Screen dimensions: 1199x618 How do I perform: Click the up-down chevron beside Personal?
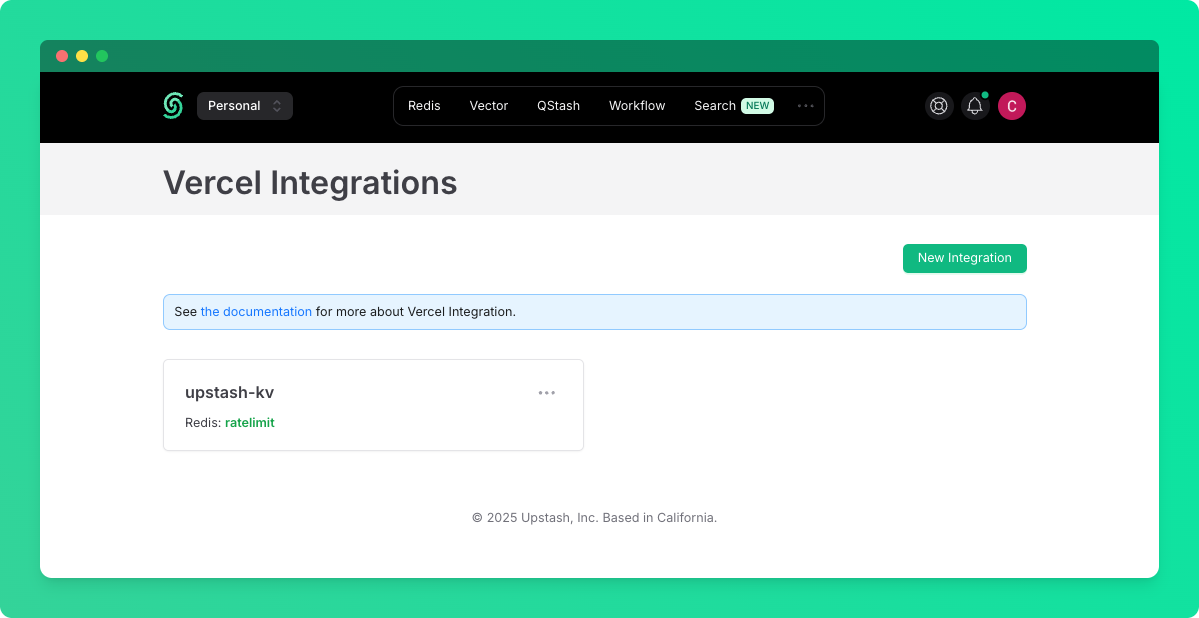pos(277,106)
